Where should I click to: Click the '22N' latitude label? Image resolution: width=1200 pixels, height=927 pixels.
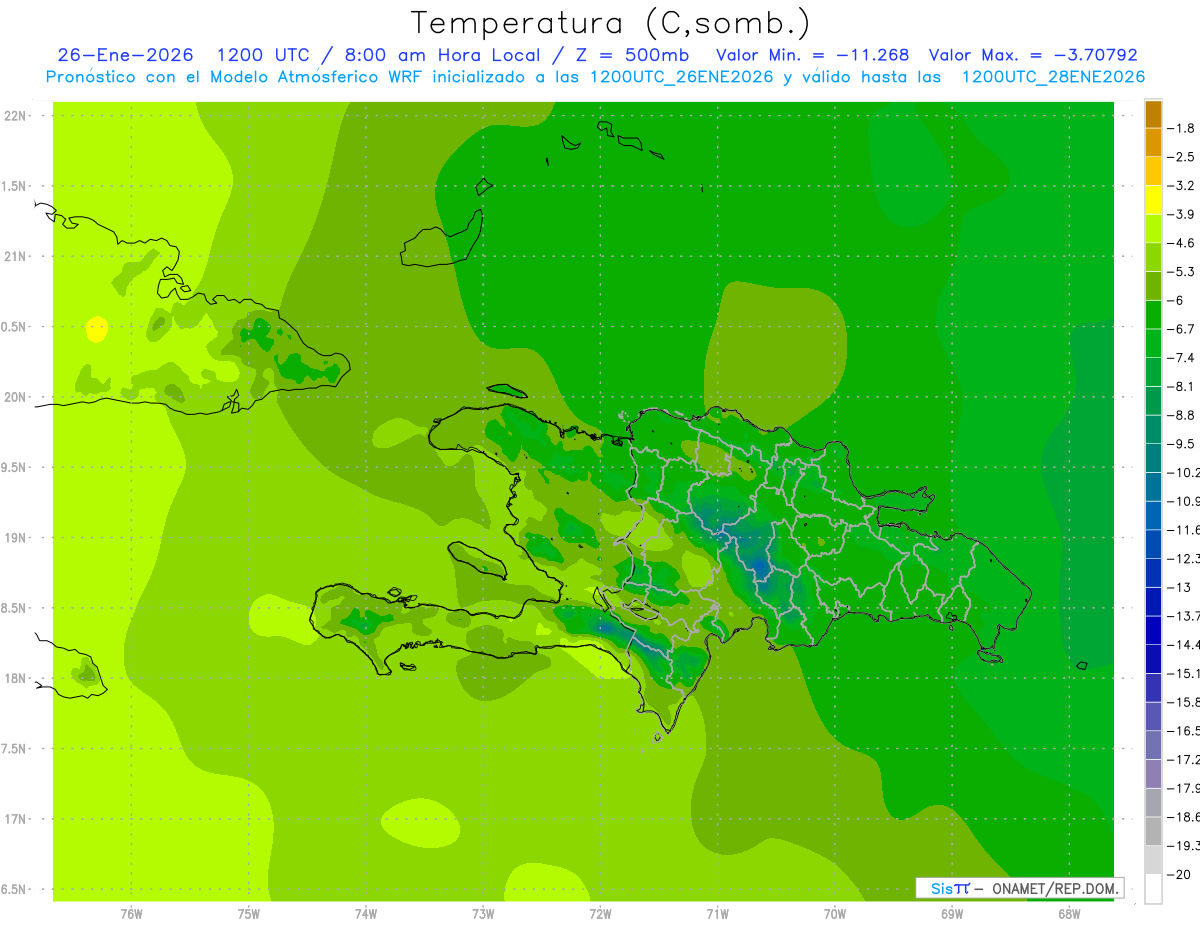pos(14,116)
